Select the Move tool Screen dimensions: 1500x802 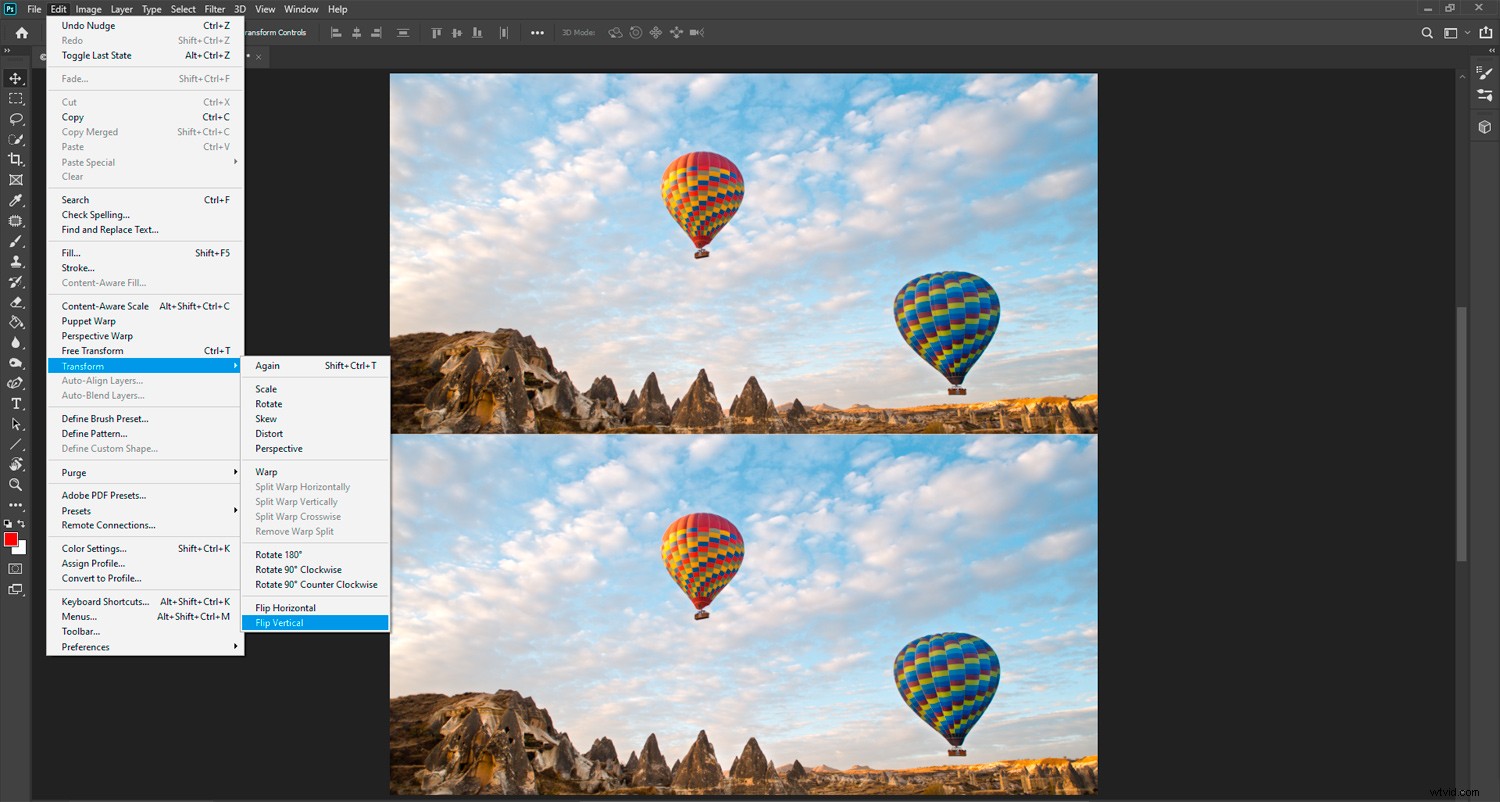click(x=15, y=77)
